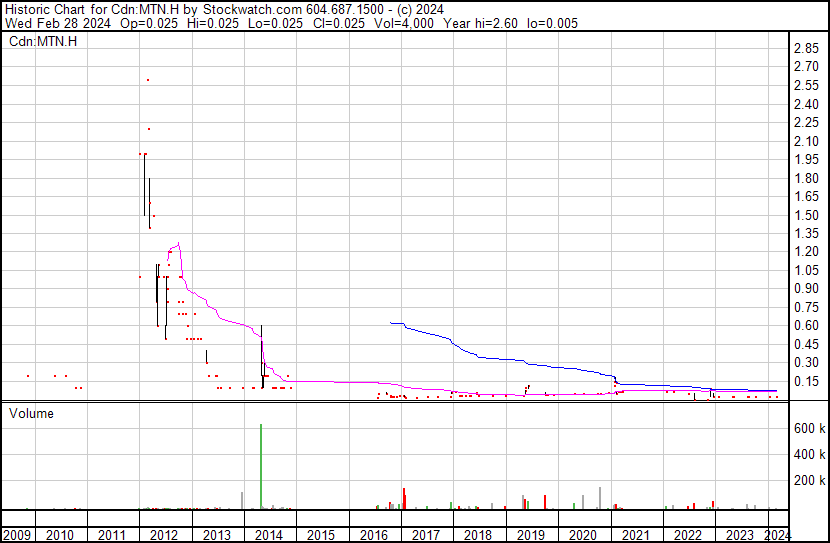The height and width of the screenshot is (543, 830).
Task: Click the 0.60 price axis label
Action: point(806,325)
